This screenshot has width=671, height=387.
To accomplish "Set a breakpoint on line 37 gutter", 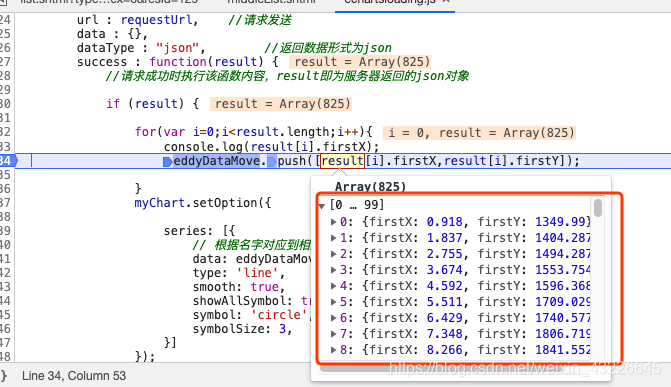I will [6, 202].
